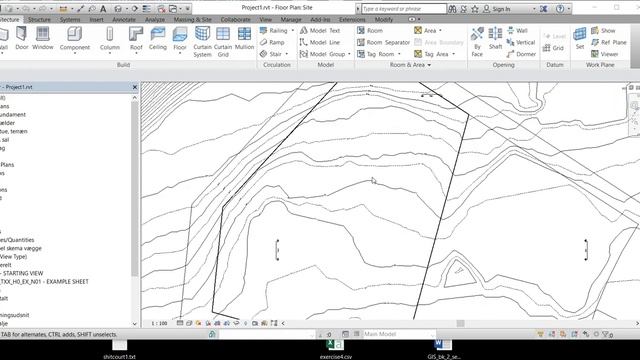Viewport: 640px width, 360px height.
Task: Open the Annotate ribbon tab
Action: click(124, 20)
